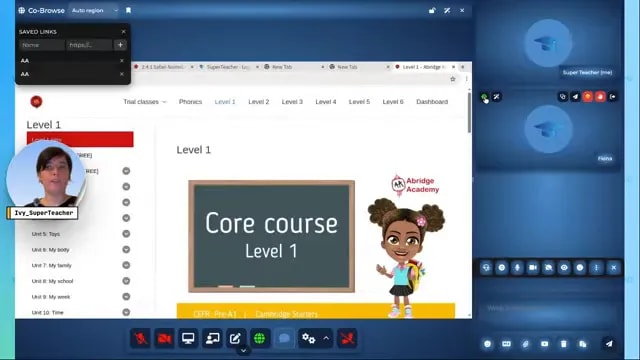
Task: Toggle participant microphone in control bar
Action: tap(517, 268)
